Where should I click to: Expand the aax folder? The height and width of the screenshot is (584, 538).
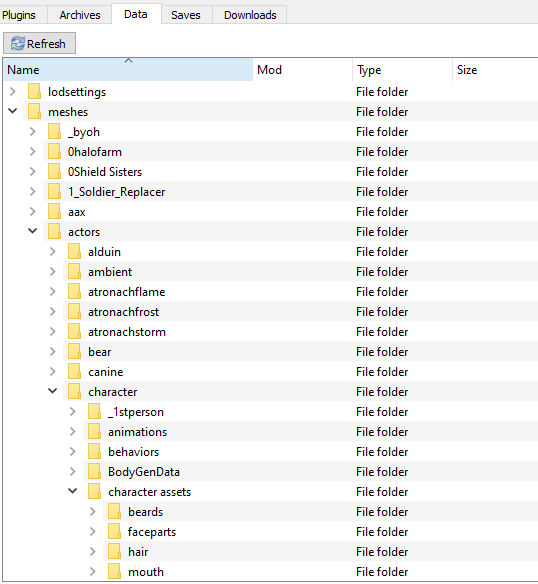click(x=33, y=212)
